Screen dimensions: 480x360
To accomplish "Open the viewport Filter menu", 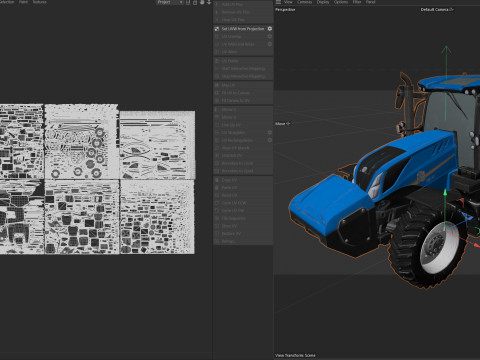I will click(357, 2).
